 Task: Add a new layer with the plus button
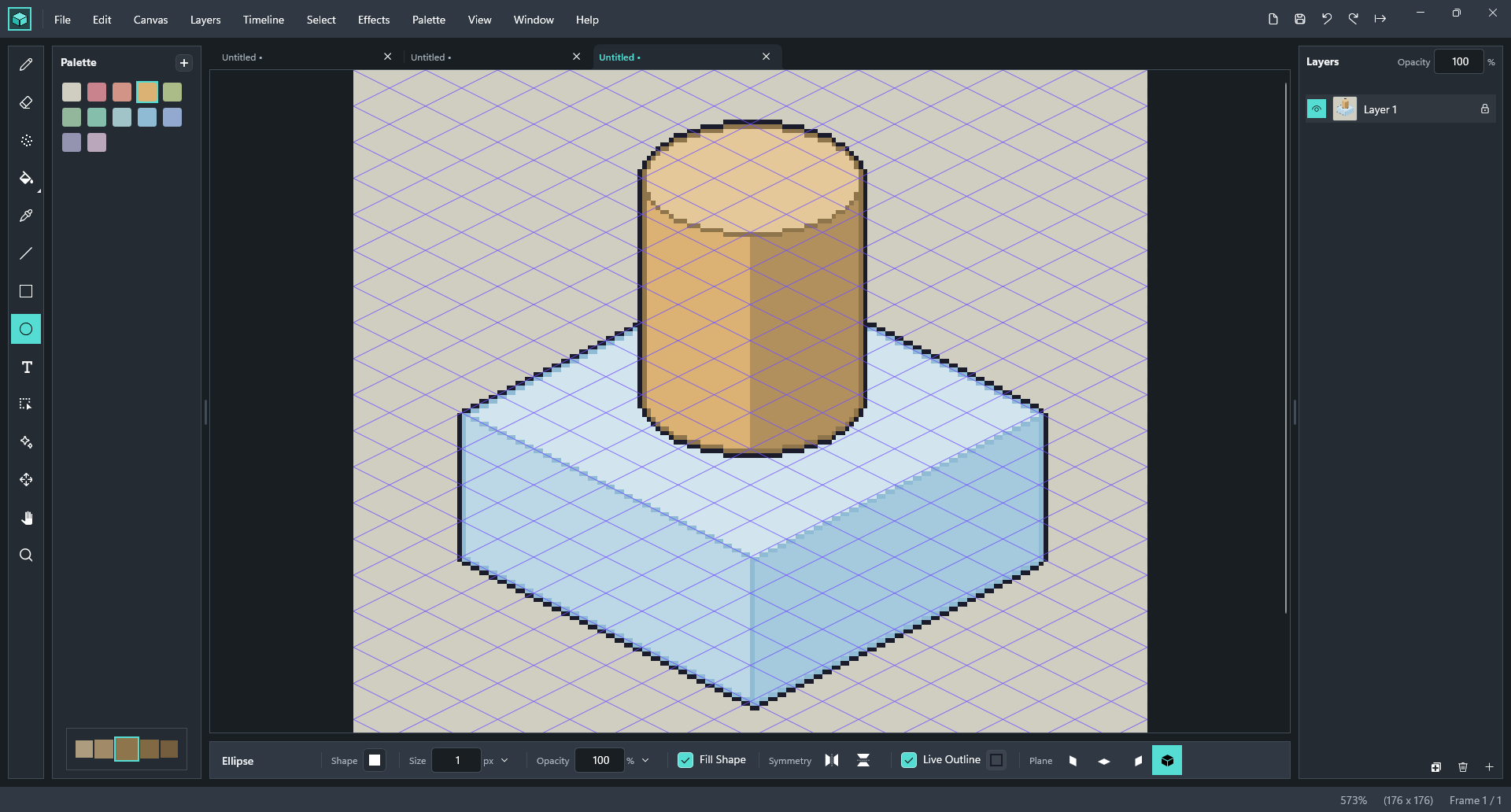coord(1489,767)
